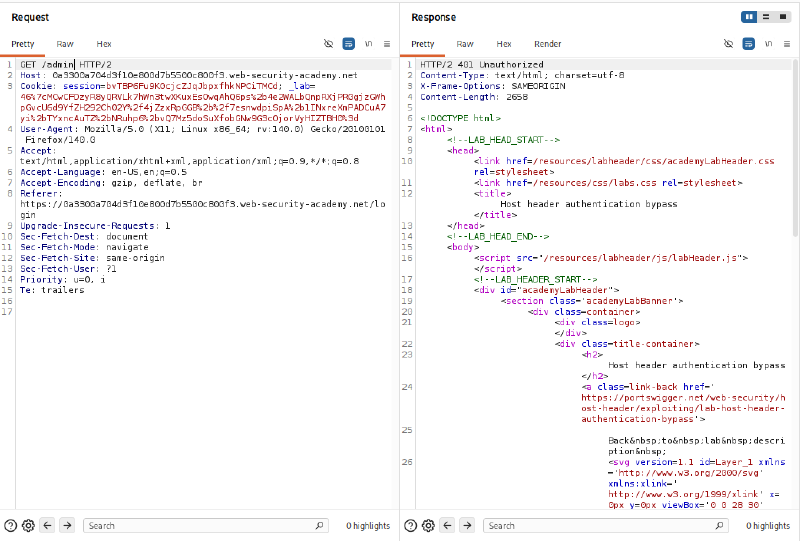Open the Response Raw tab
Image resolution: width=800 pixels, height=541 pixels.
tap(465, 44)
